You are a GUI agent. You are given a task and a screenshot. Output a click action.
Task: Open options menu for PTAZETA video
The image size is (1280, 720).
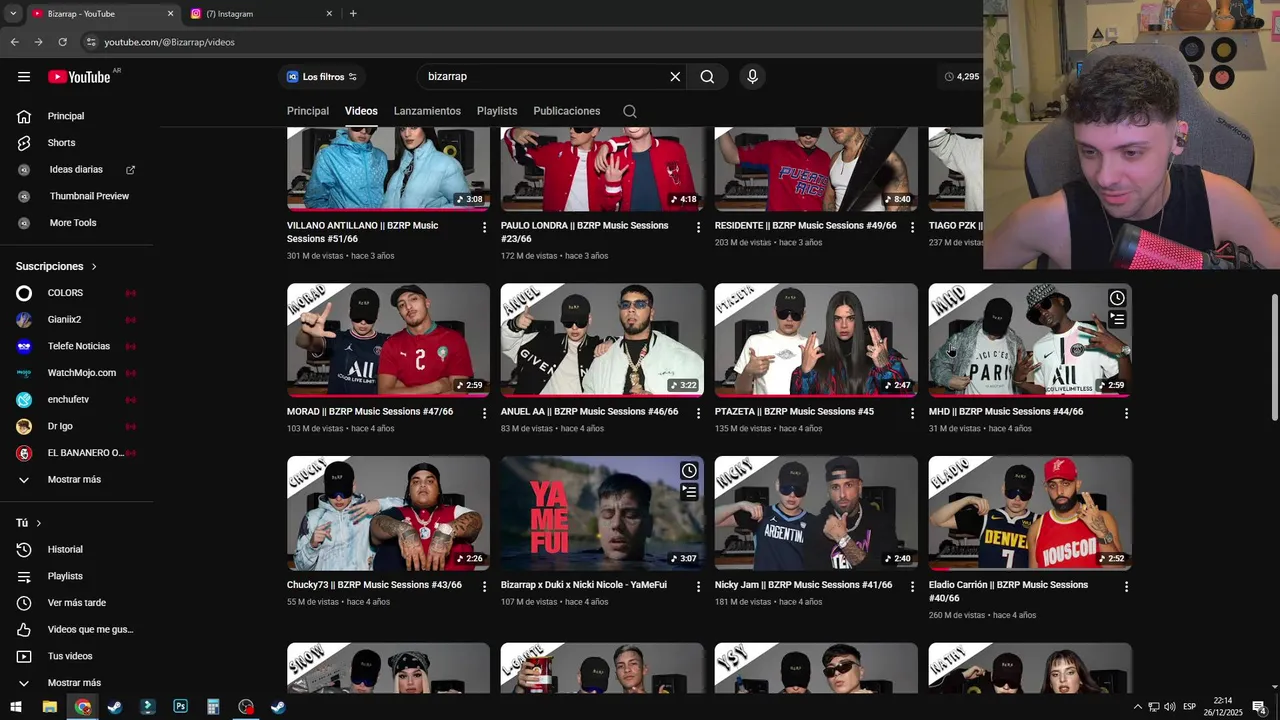click(912, 413)
